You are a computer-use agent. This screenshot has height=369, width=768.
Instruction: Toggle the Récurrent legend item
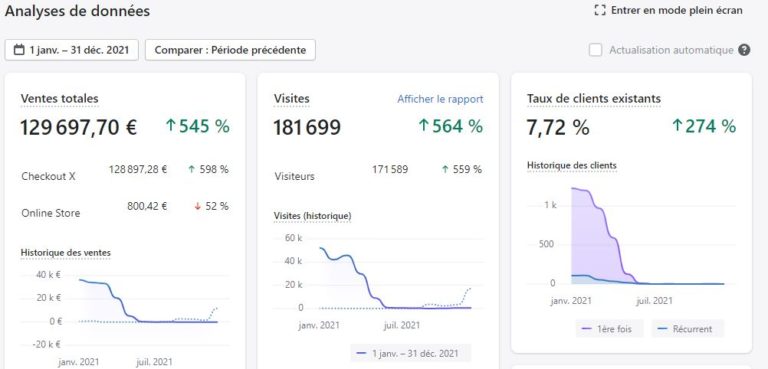(x=688, y=329)
